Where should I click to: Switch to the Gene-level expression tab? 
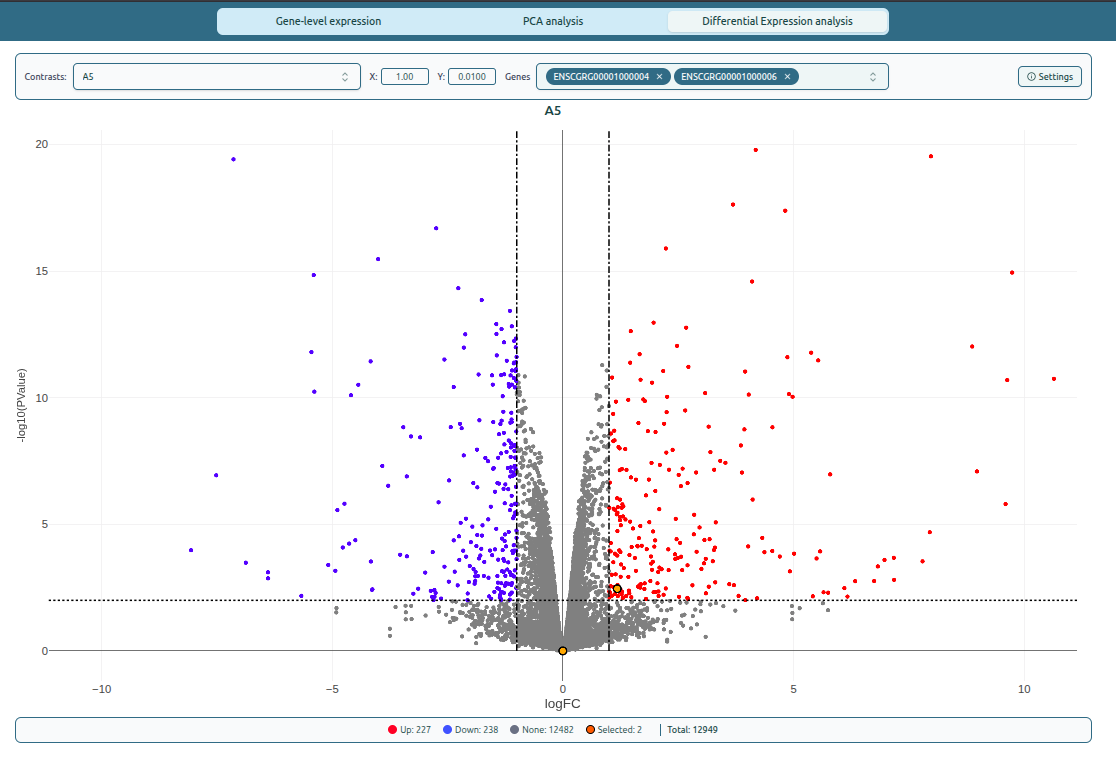coord(328,21)
